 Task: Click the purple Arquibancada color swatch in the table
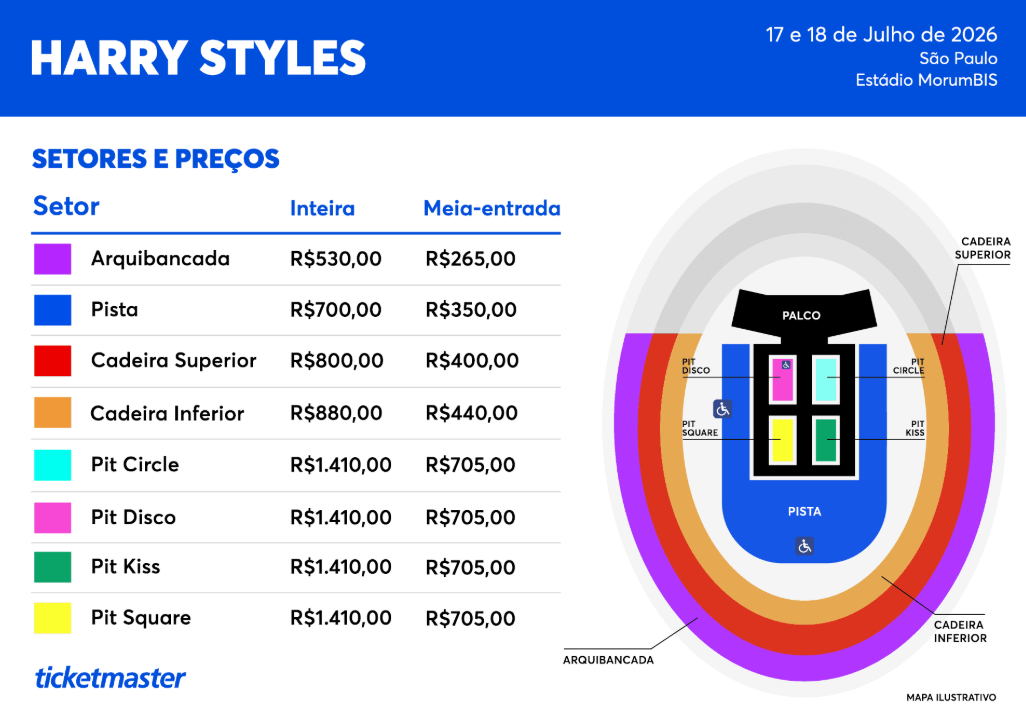click(x=52, y=259)
